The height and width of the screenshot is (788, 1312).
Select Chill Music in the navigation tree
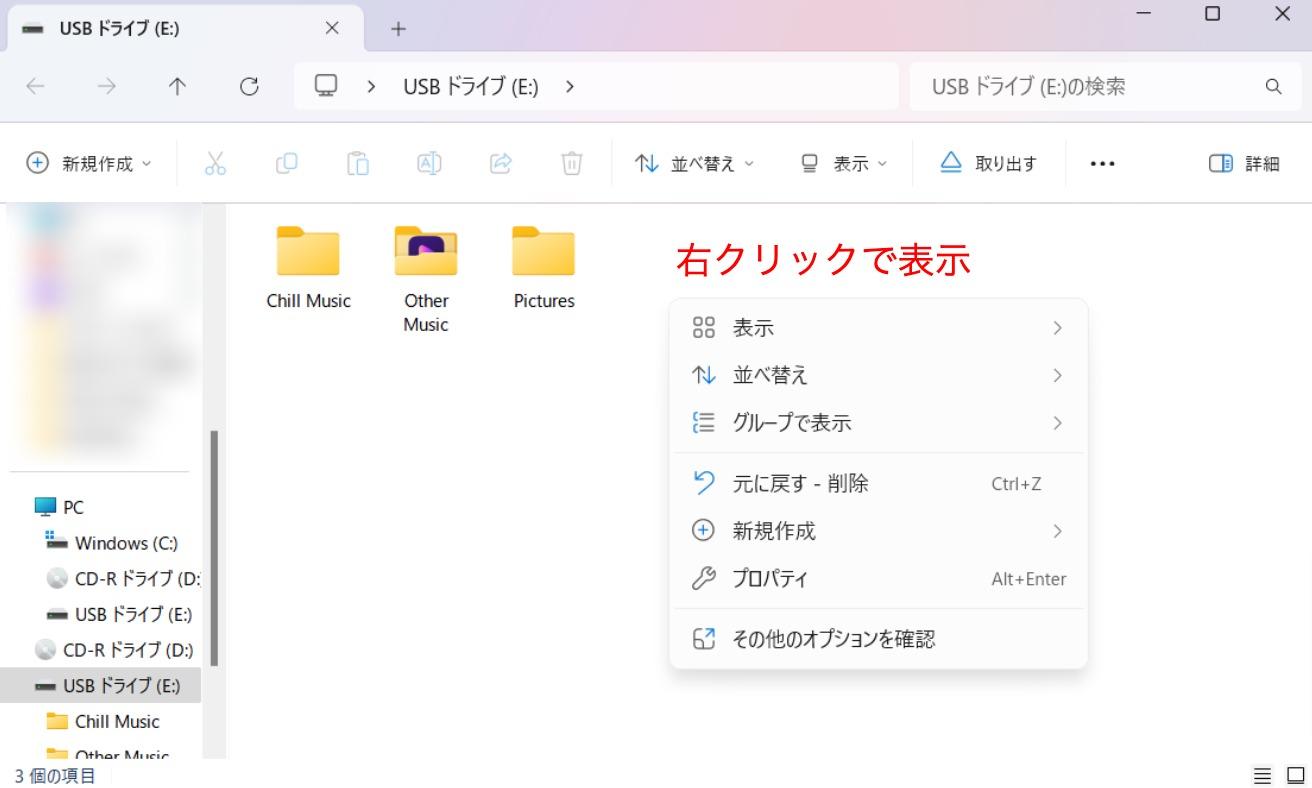[105, 721]
